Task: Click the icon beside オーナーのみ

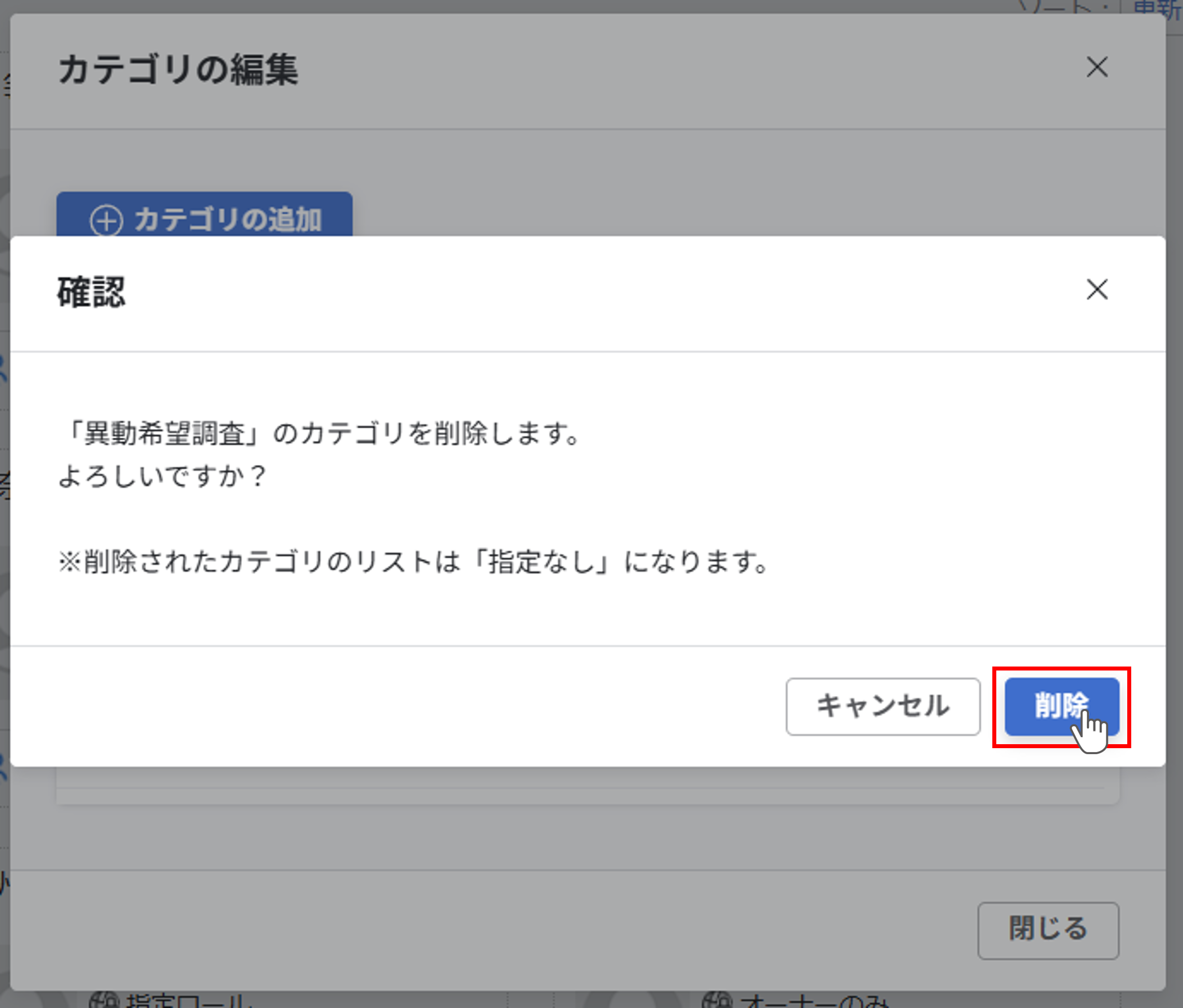Action: pos(716,1000)
